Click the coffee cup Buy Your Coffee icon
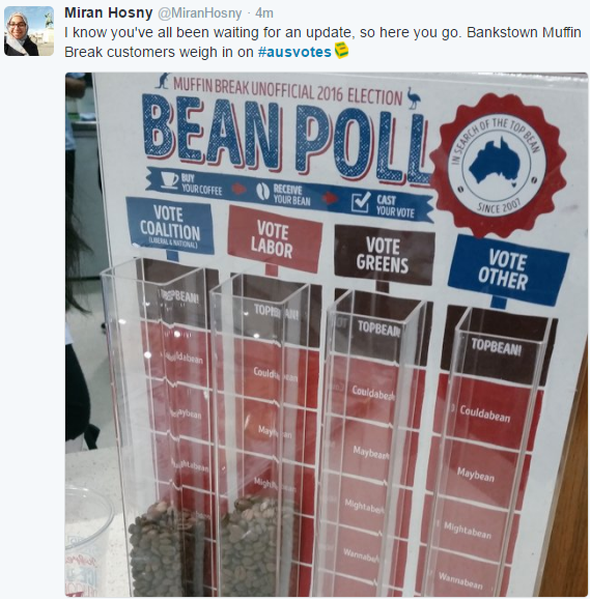The image size is (590, 599). coord(169,180)
